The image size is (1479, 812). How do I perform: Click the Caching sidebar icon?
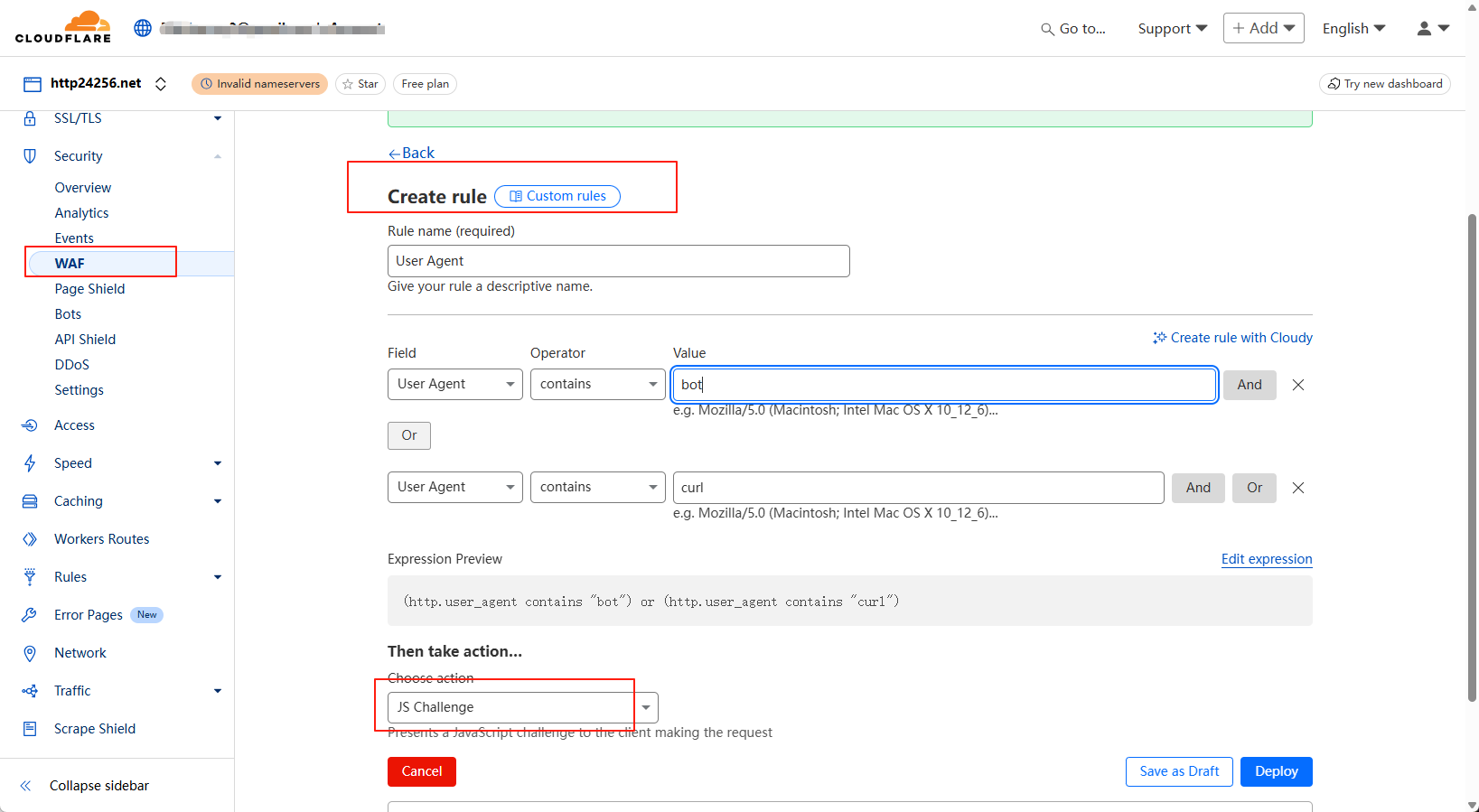(x=30, y=501)
